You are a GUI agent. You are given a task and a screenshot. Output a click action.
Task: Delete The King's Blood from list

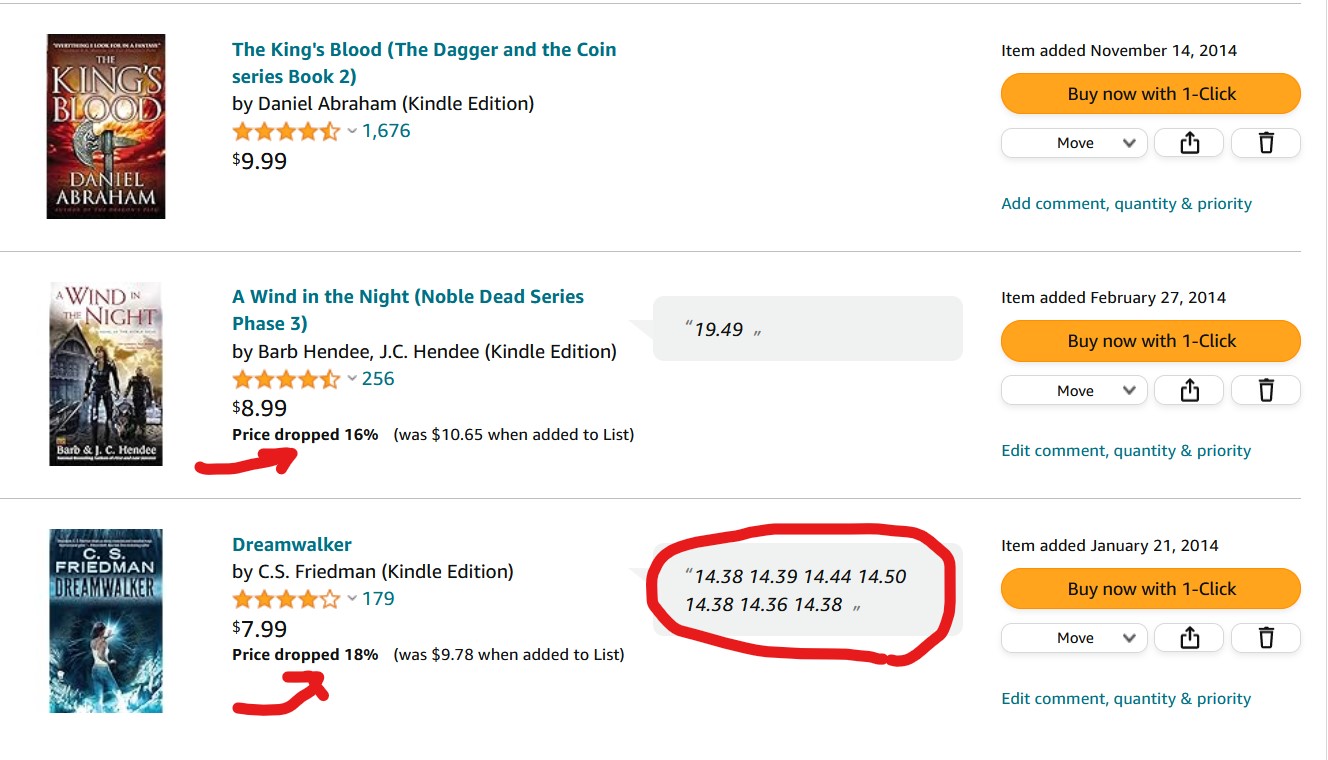point(1266,143)
